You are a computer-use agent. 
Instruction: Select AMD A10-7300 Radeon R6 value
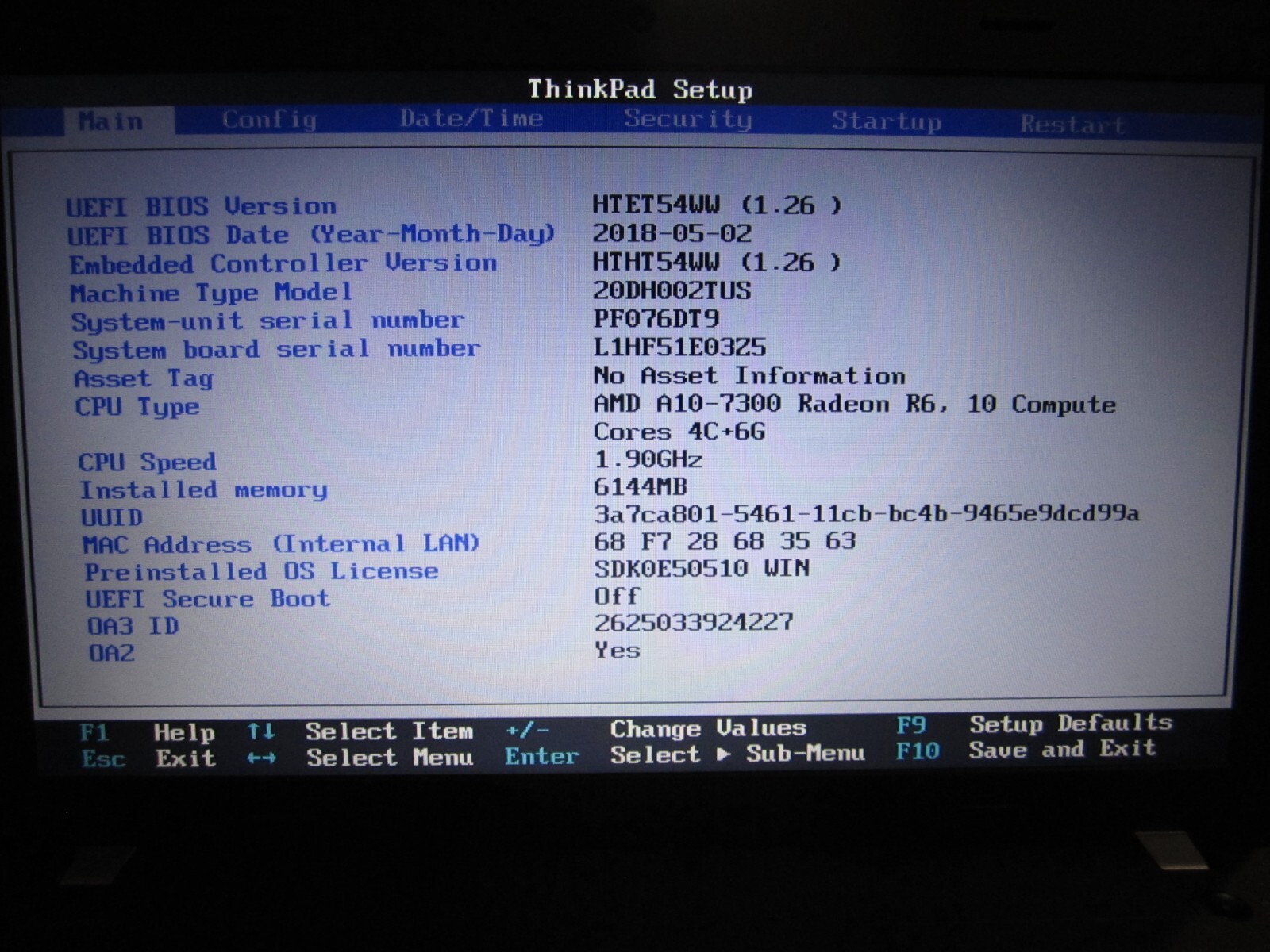coord(854,405)
